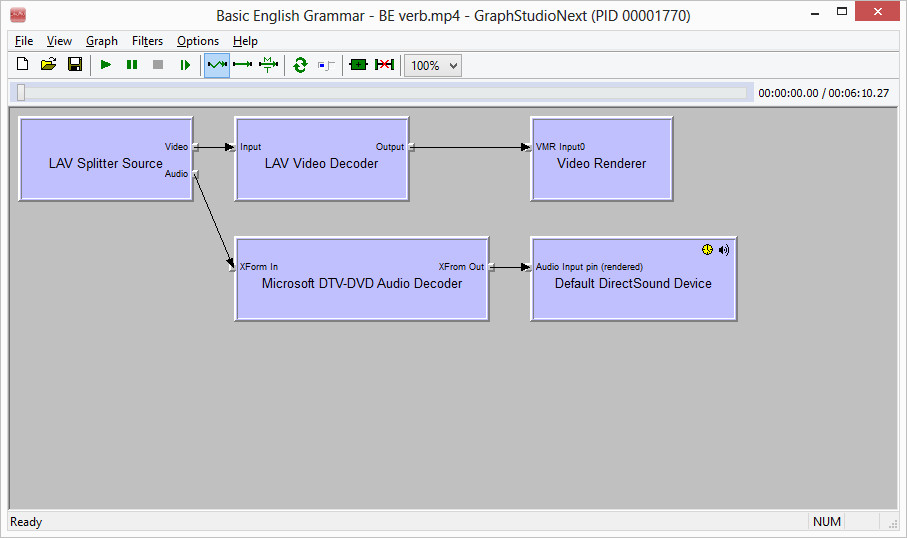Click the Ready status bar text
The image size is (907, 538).
[26, 522]
